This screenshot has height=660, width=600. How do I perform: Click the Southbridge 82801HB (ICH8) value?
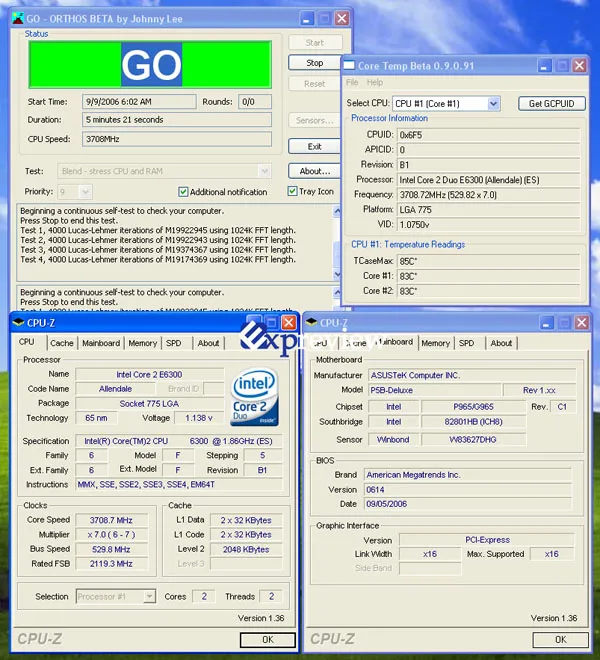pos(473,422)
